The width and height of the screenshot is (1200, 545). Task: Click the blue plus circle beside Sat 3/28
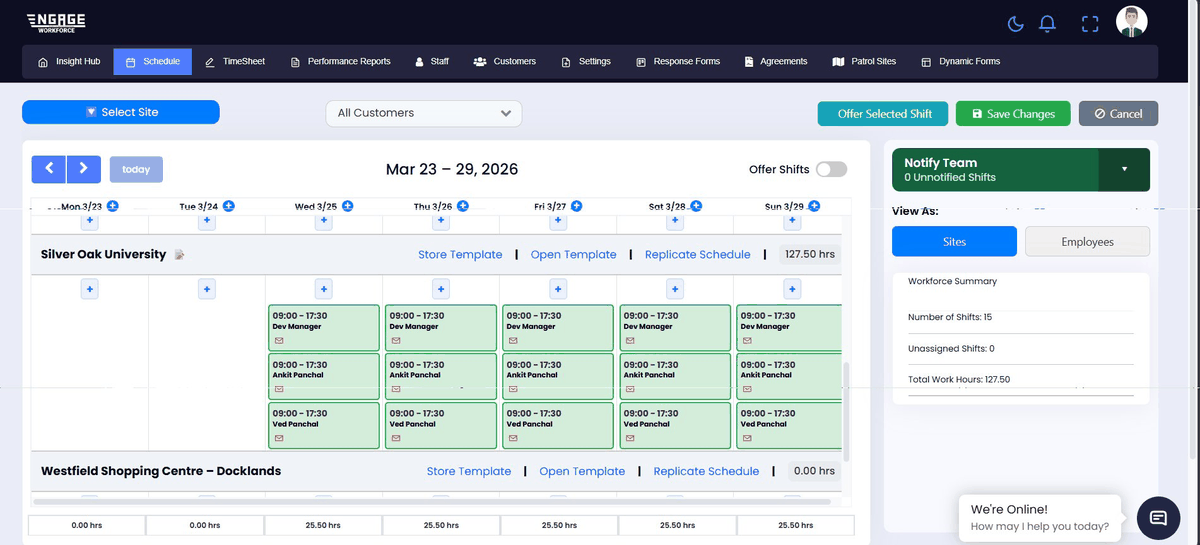[x=696, y=206]
